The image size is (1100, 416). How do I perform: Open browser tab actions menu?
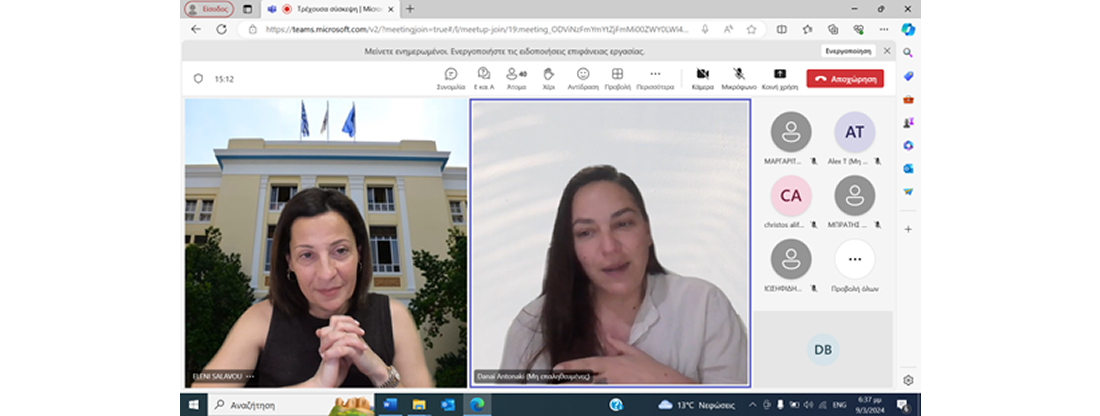247,9
